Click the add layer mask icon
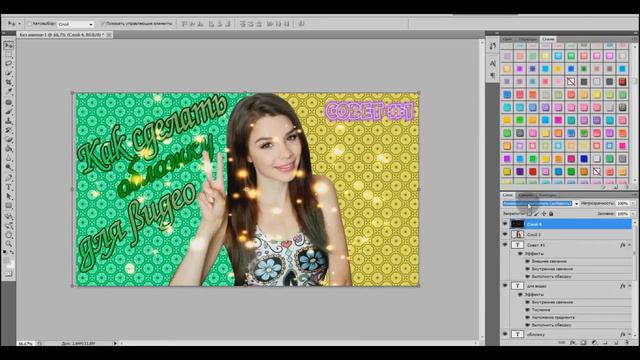The height and width of the screenshot is (360, 640). tap(584, 342)
